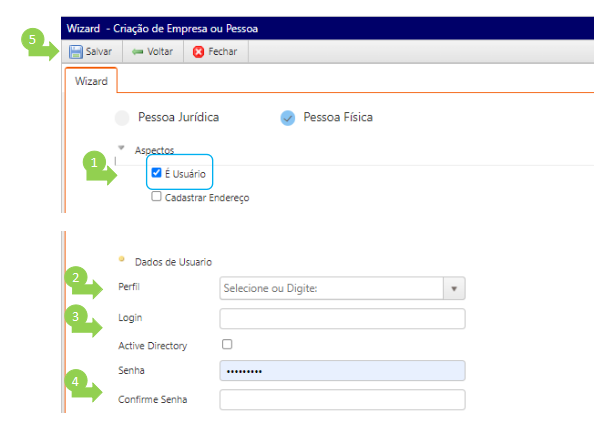603x435 pixels.
Task: Choose the Pessoa Física radio option
Action: tap(288, 117)
